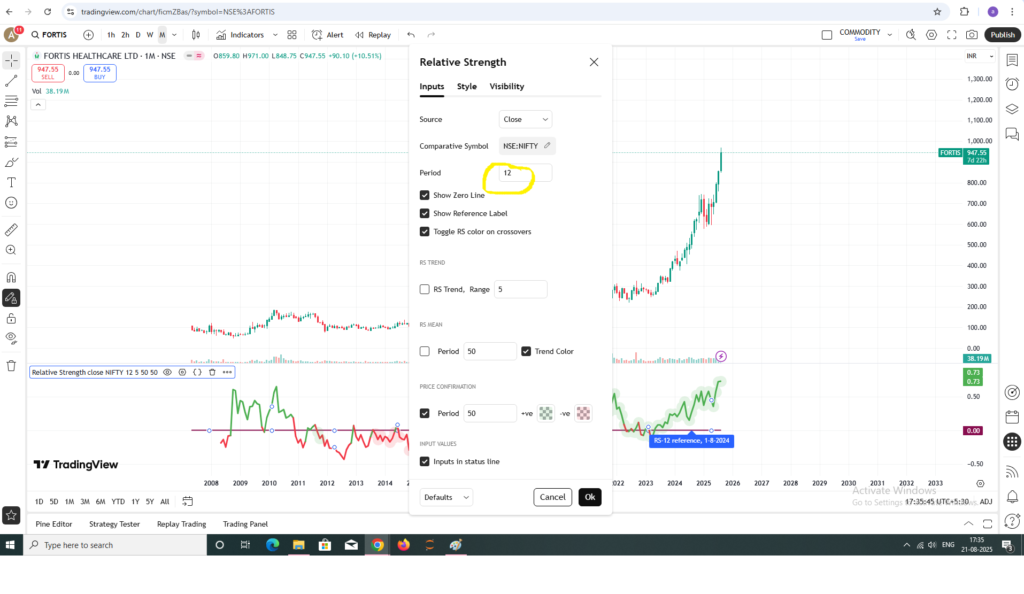Viewport: 1024px width, 594px height.
Task: Open the INR currency dropdown
Action: tap(980, 56)
